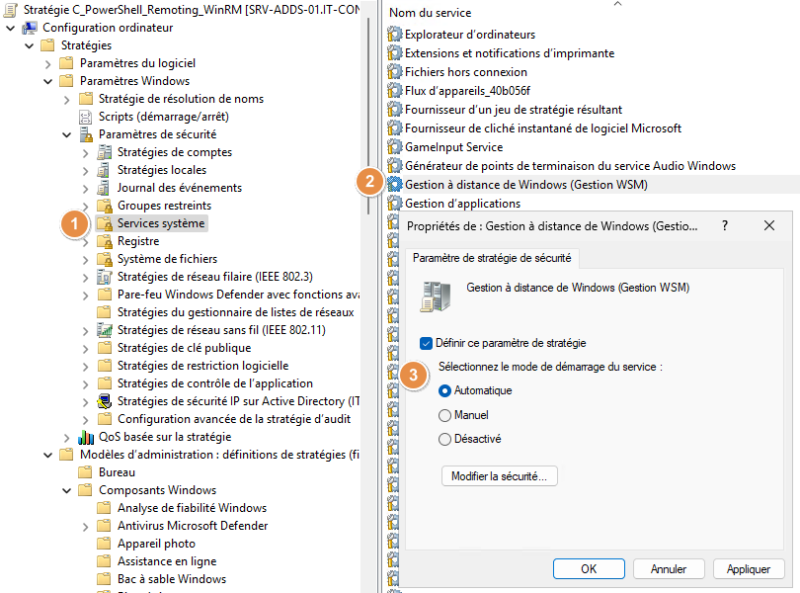Click the Extensions et notifications d'imprimante icon
Image resolution: width=800 pixels, height=593 pixels.
tap(394, 53)
